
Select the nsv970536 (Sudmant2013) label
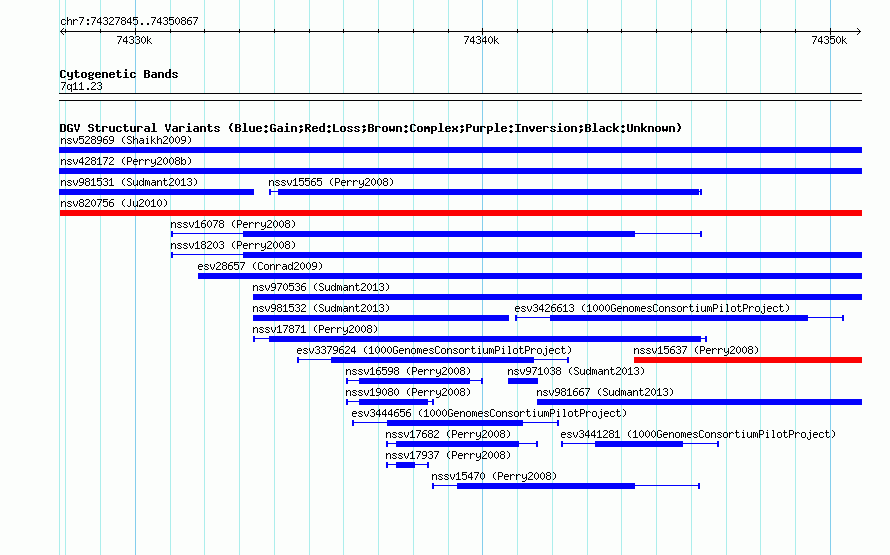coord(321,287)
